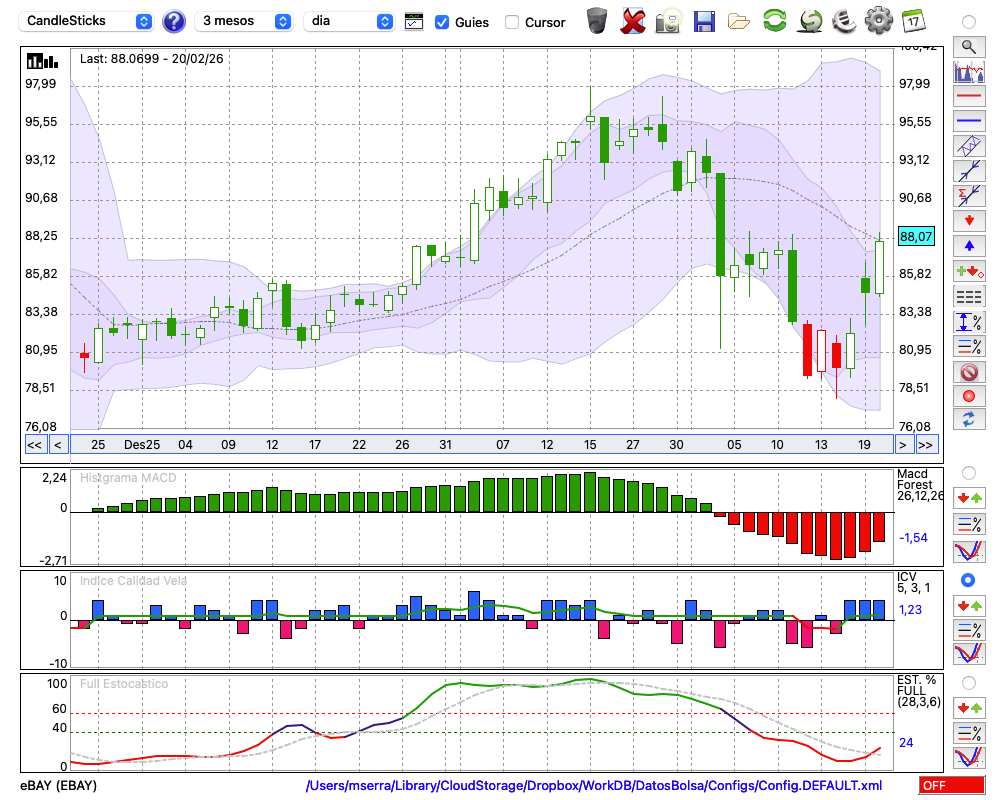The height and width of the screenshot is (800, 1000).
Task: Click the 1,23 ICV value
Action: click(910, 610)
